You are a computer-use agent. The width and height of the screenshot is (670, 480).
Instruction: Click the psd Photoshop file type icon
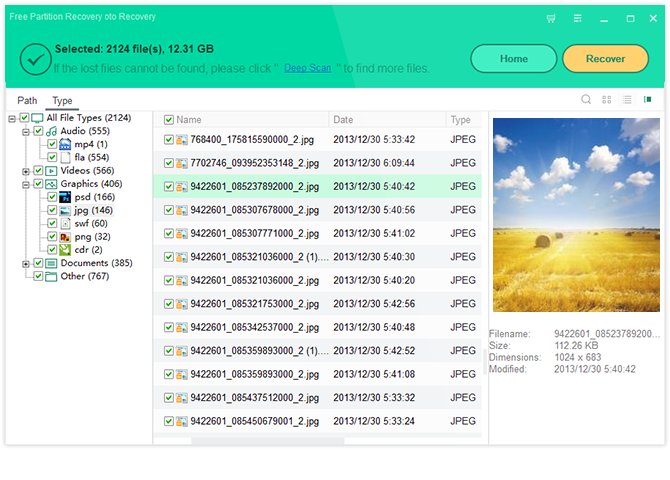[x=66, y=197]
